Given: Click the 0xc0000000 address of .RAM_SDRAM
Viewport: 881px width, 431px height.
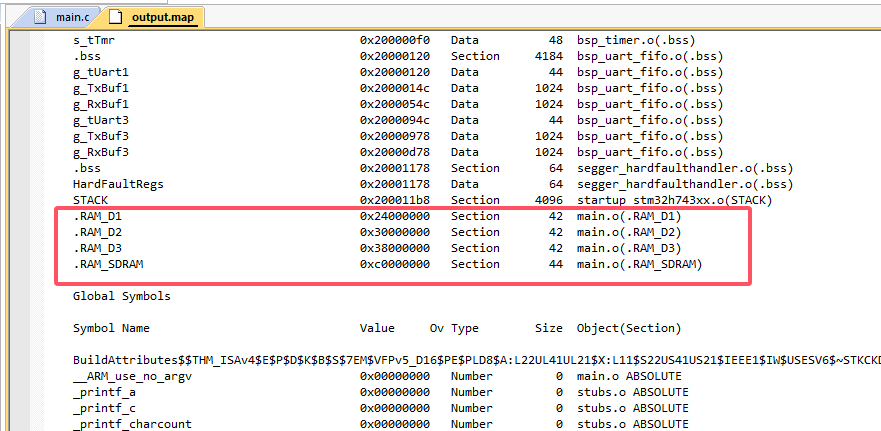Looking at the screenshot, I should click(395, 264).
